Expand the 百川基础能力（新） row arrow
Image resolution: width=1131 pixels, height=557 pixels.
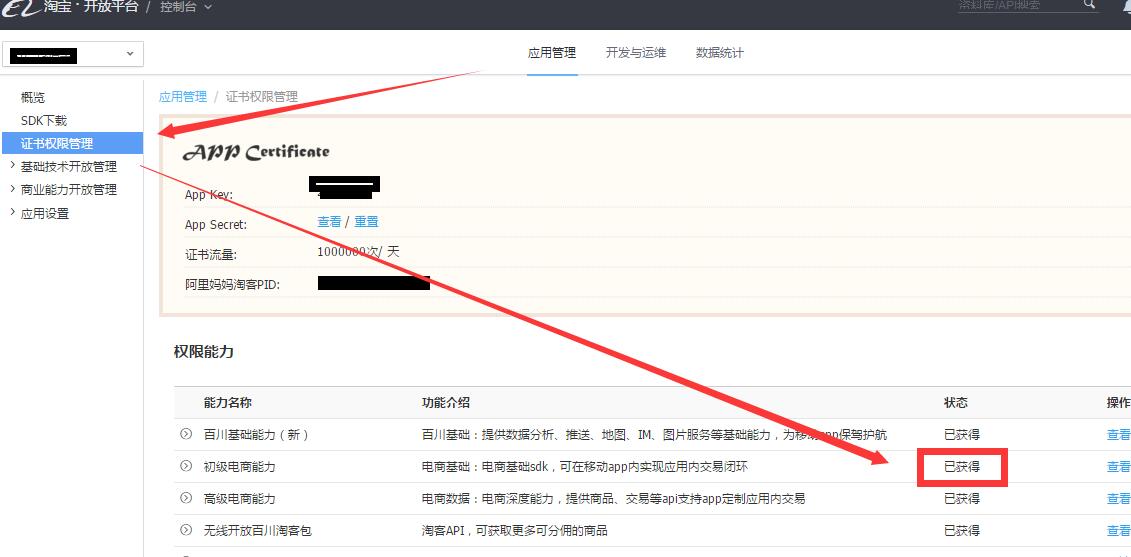tap(186, 434)
